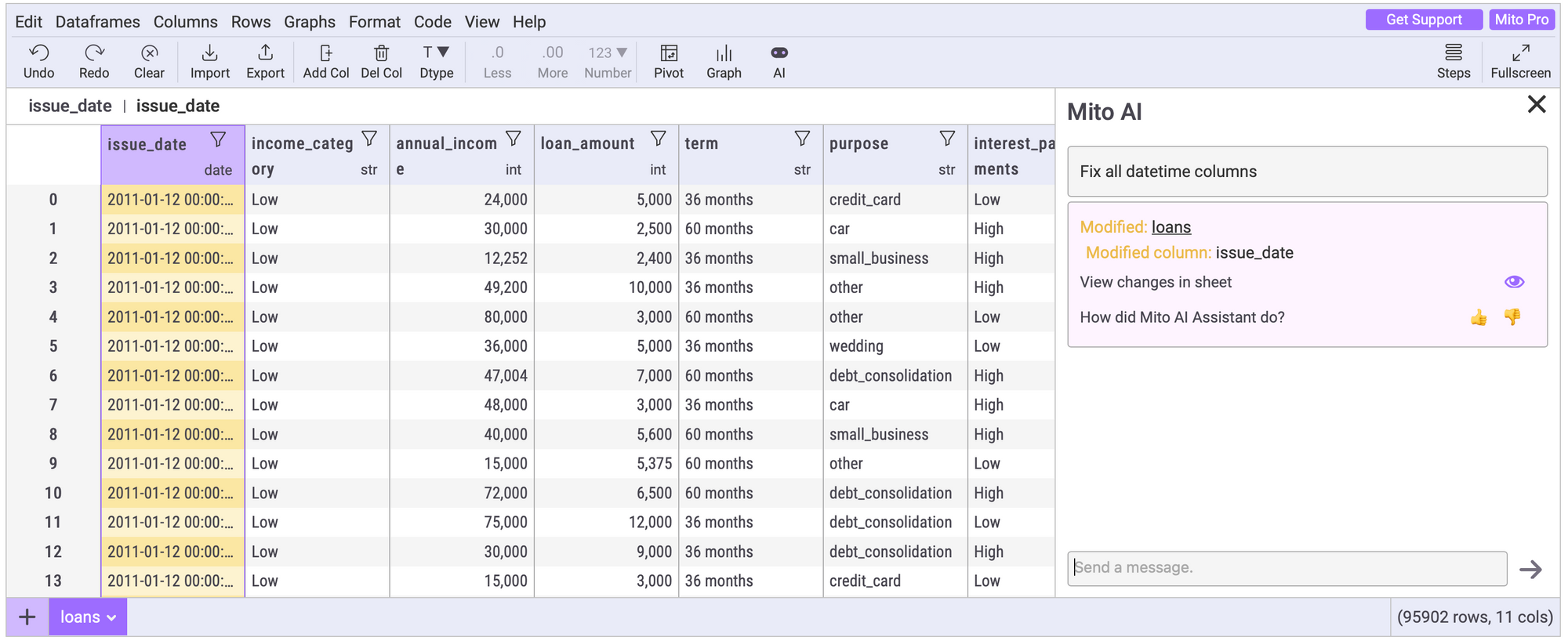This screenshot has height=644, width=1568.
Task: Close the Mito AI panel
Action: click(x=1537, y=104)
